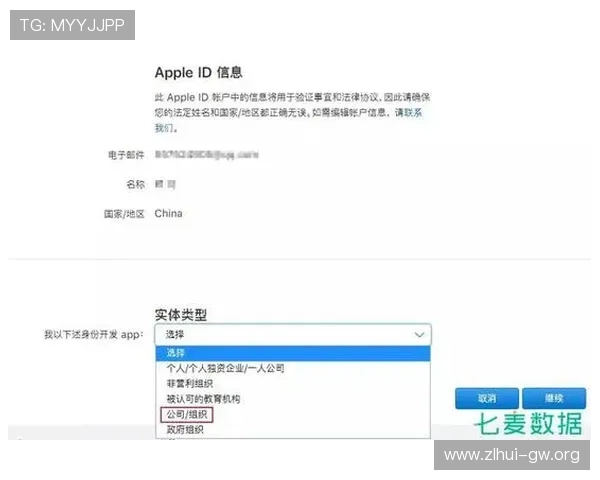Click the 国家/地区 label

124,214
